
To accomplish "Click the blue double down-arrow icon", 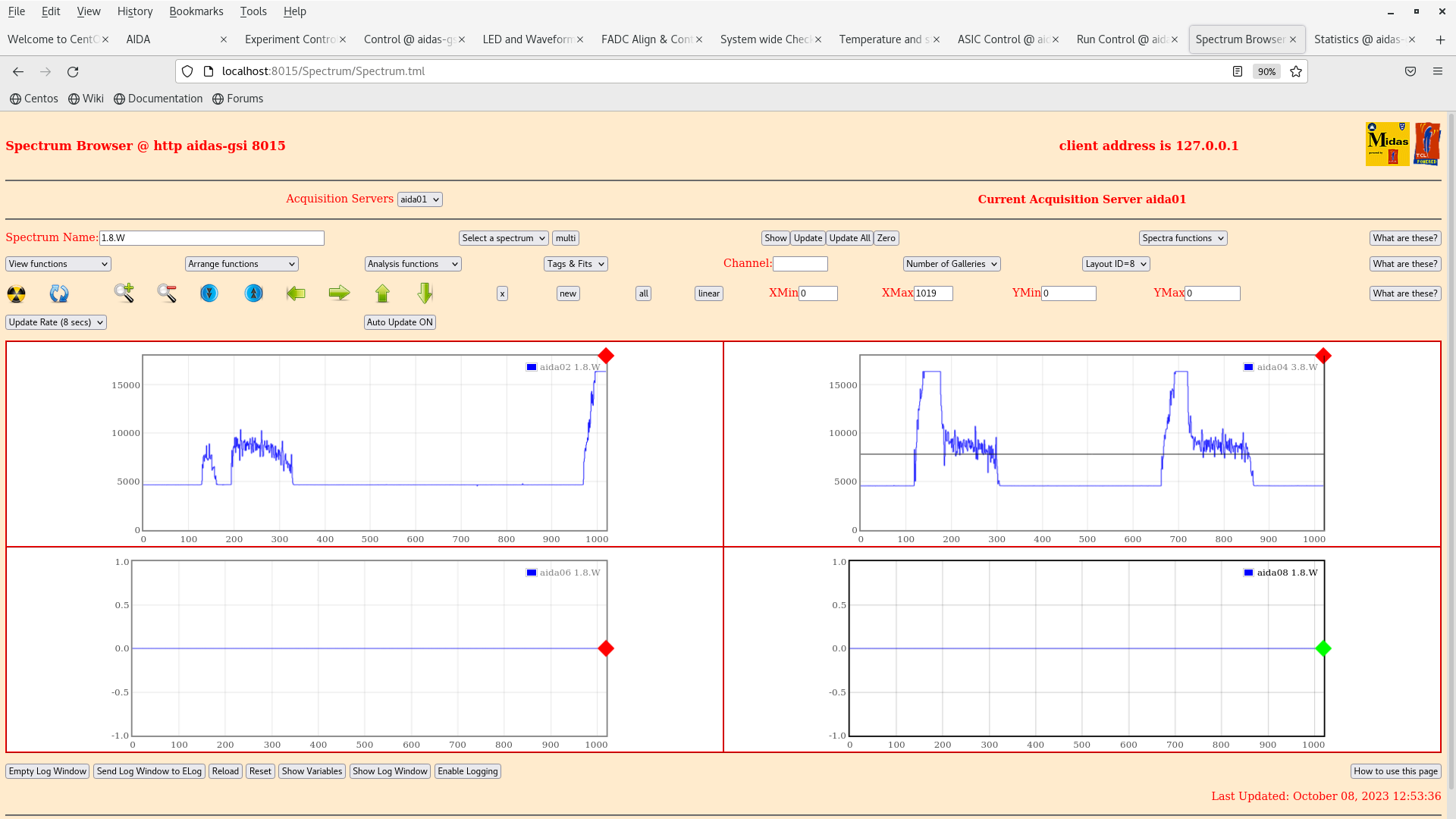I will point(209,293).
